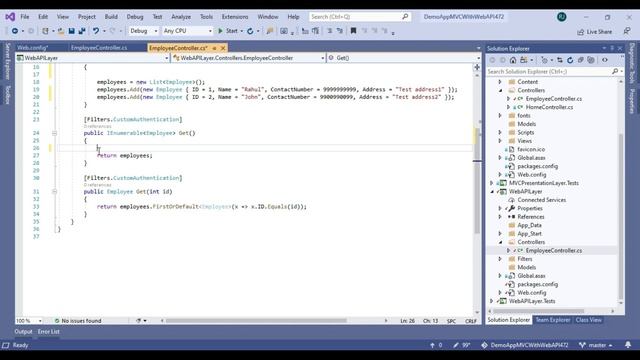The height and width of the screenshot is (360, 640).
Task: Open the Get() member dropdown
Action: (x=404, y=58)
